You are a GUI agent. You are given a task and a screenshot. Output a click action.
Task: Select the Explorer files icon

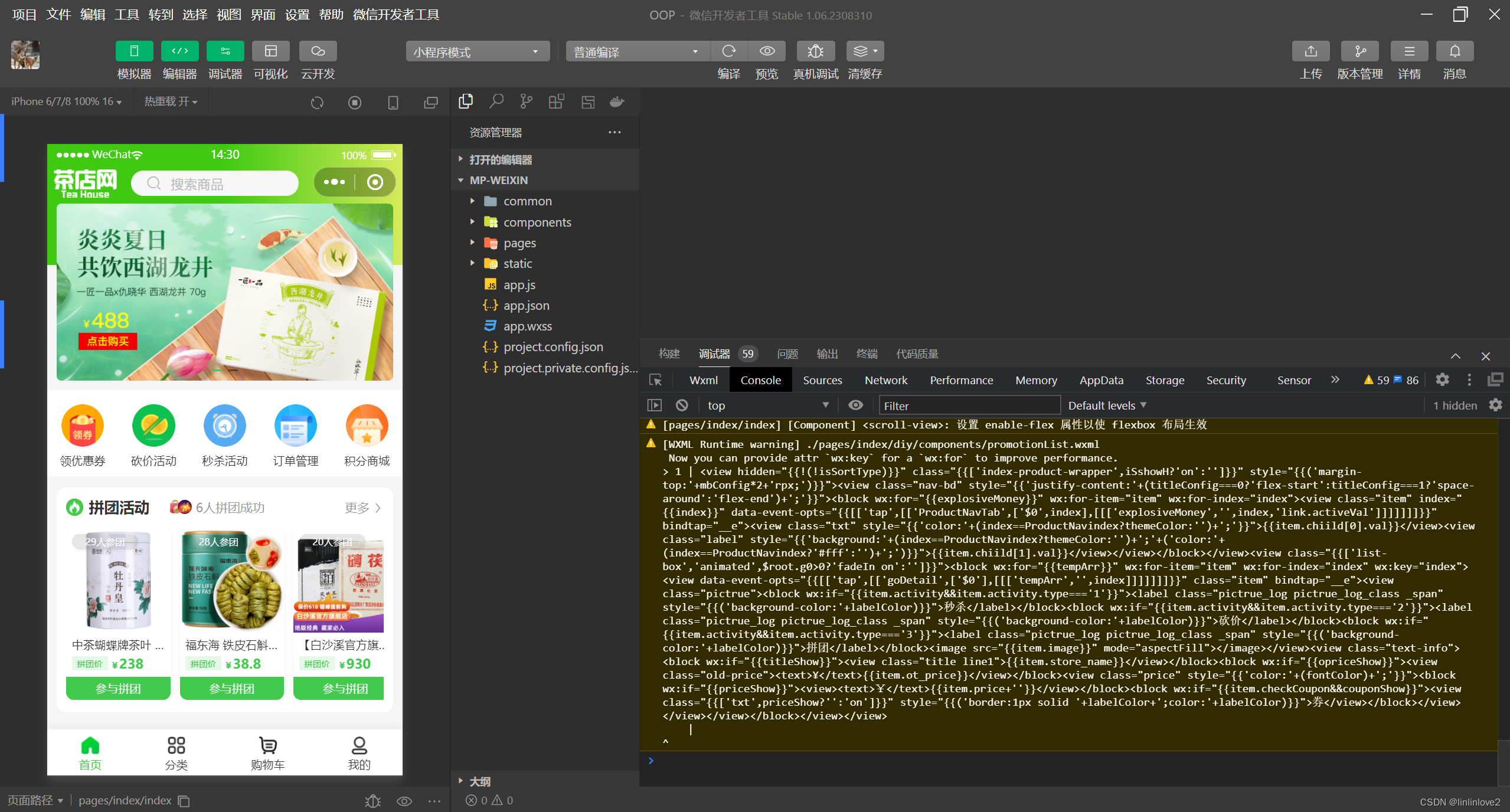pyautogui.click(x=466, y=102)
